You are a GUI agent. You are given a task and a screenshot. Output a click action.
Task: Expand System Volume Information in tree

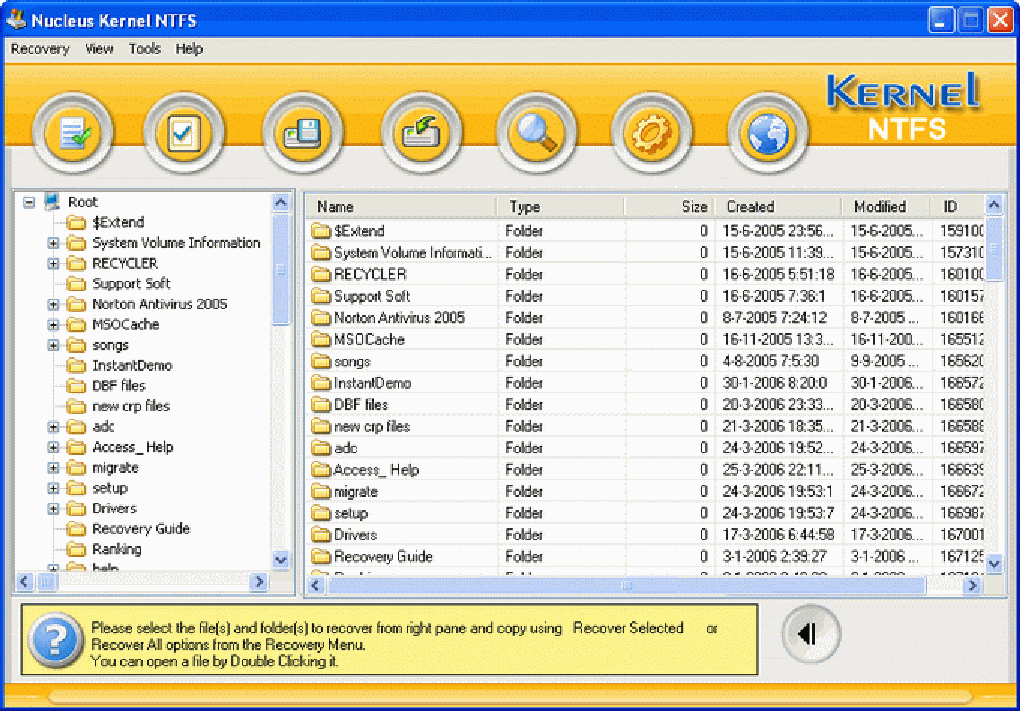coord(53,243)
